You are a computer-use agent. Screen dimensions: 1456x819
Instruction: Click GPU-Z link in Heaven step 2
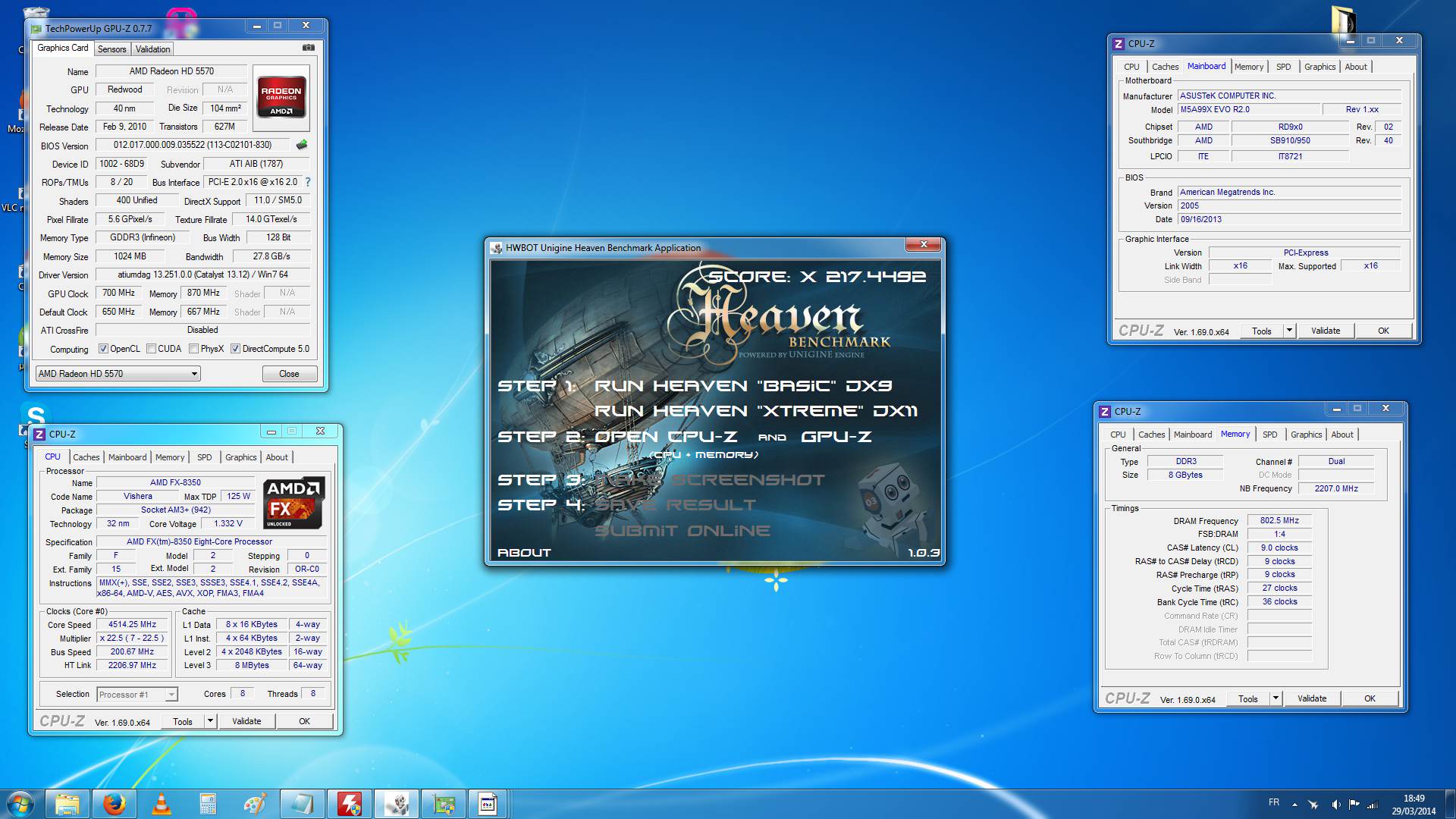pyautogui.click(x=836, y=437)
